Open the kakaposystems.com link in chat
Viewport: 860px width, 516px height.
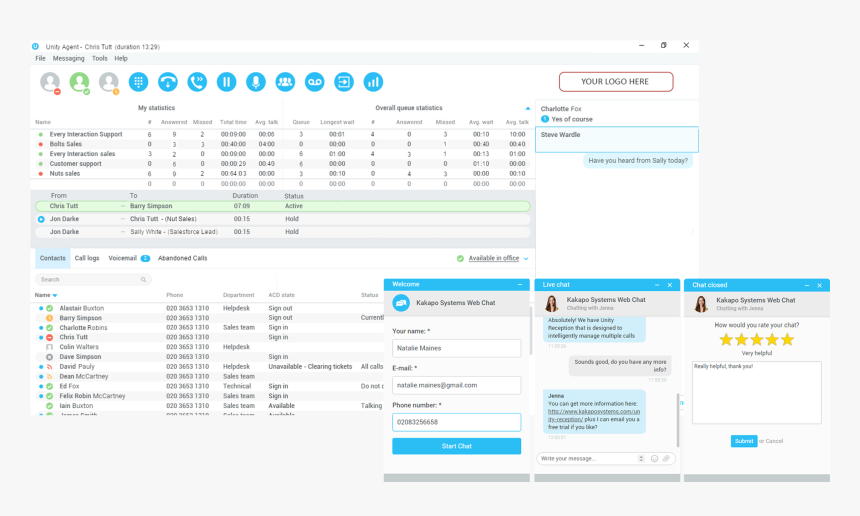[x=593, y=415]
